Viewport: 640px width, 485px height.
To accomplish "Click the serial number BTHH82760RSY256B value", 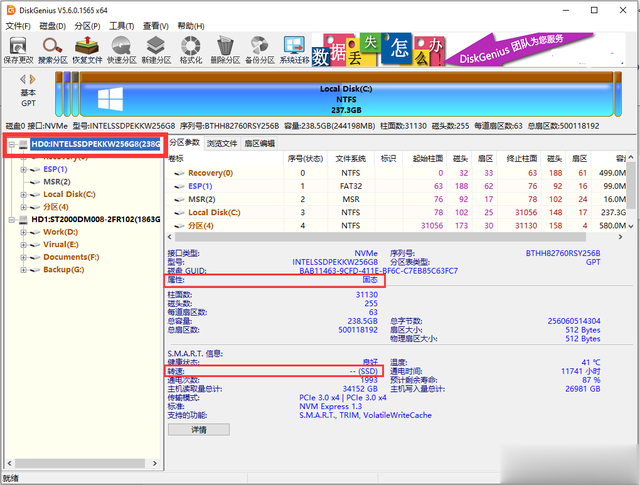I will pyautogui.click(x=563, y=253).
